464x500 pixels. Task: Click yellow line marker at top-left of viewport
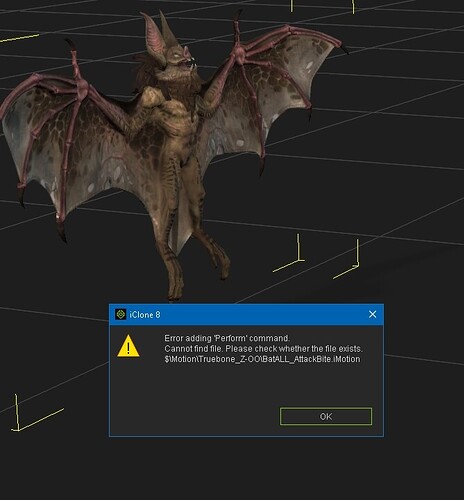[19, 38]
